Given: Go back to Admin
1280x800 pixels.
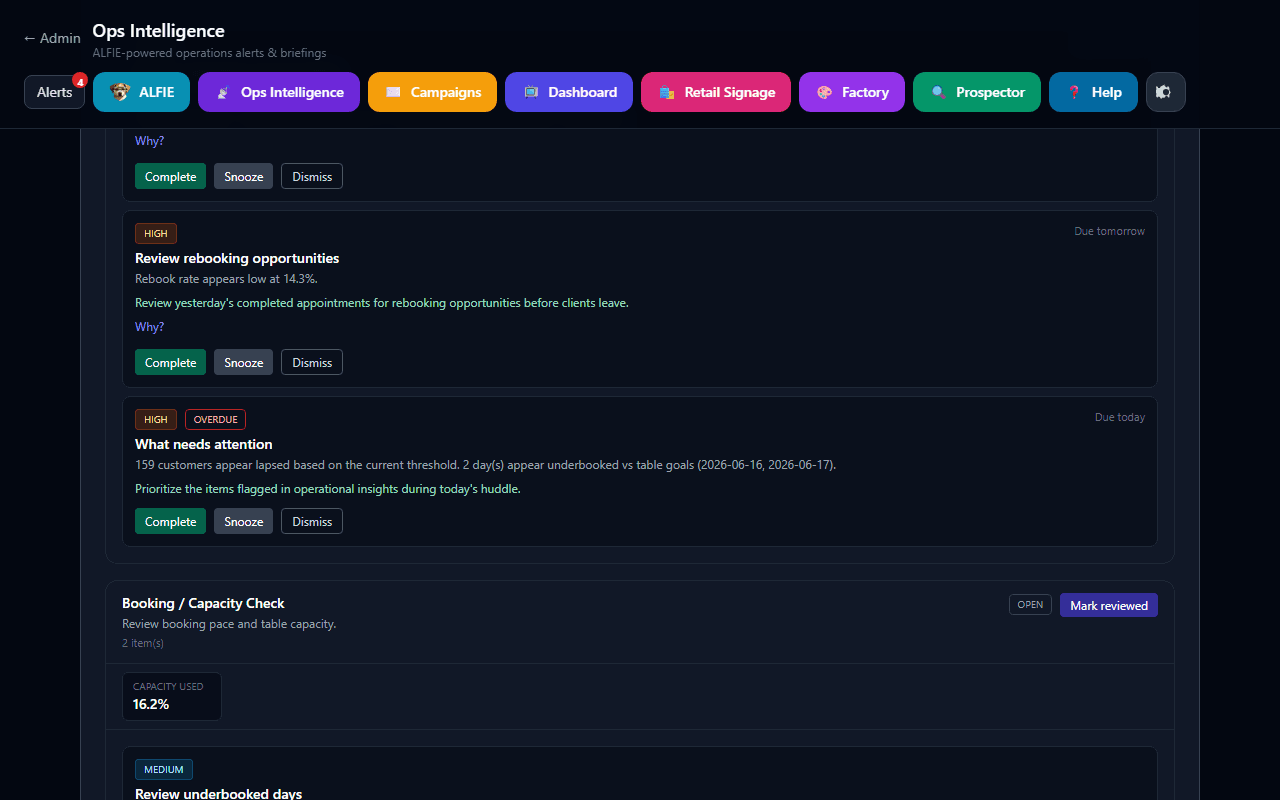Looking at the screenshot, I should pyautogui.click(x=52, y=38).
